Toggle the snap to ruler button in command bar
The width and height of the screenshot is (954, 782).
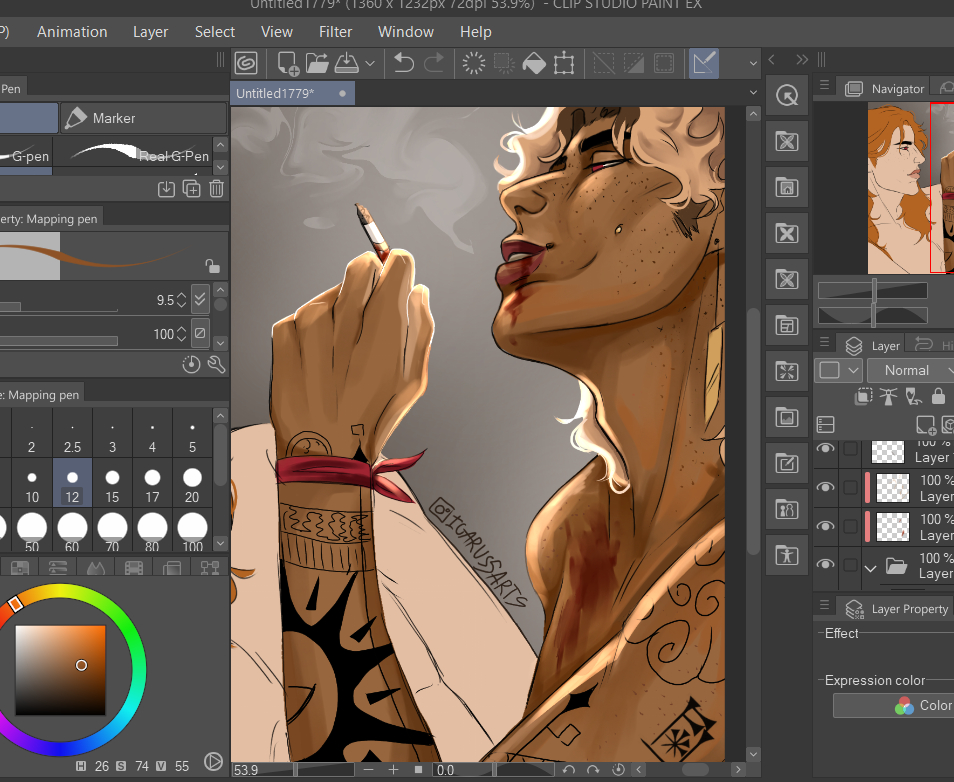click(704, 63)
